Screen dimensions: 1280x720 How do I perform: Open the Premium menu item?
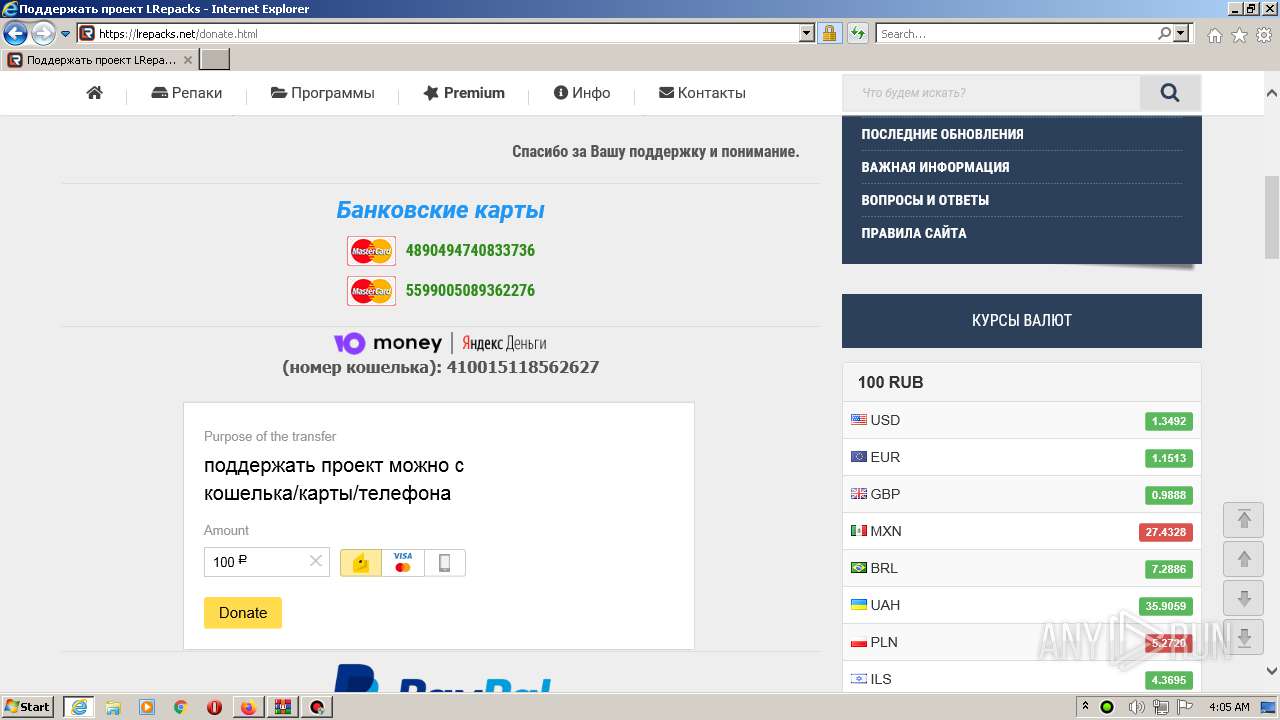pos(464,93)
